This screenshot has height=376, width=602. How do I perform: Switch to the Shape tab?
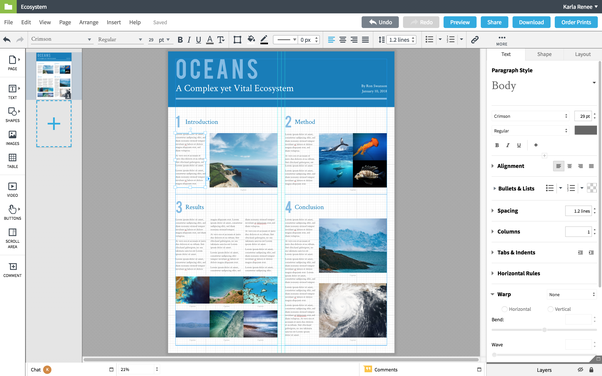pyautogui.click(x=544, y=54)
